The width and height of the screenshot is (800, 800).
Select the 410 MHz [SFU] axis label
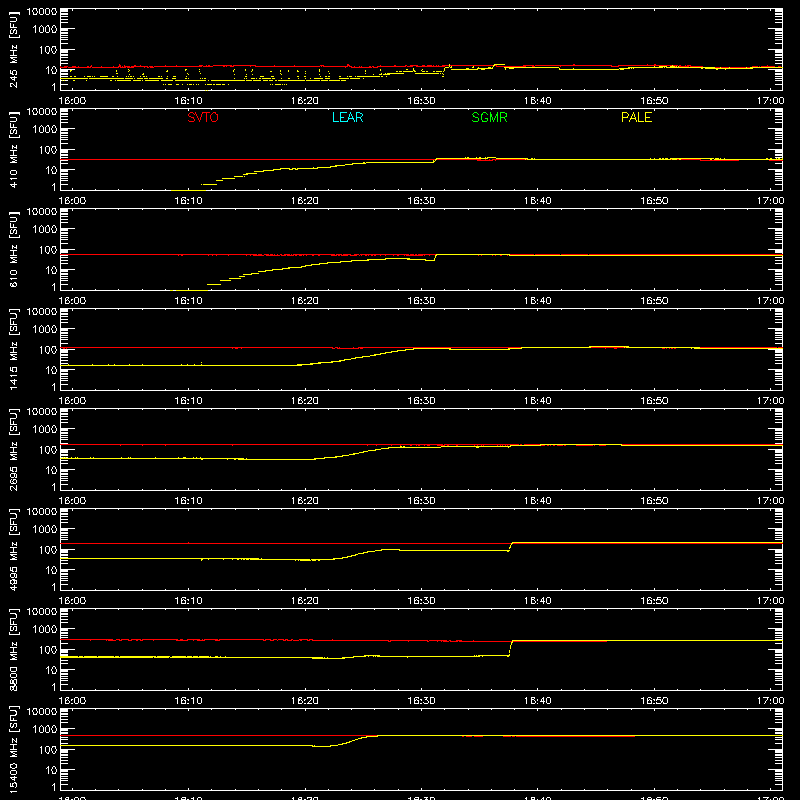[x=14, y=149]
